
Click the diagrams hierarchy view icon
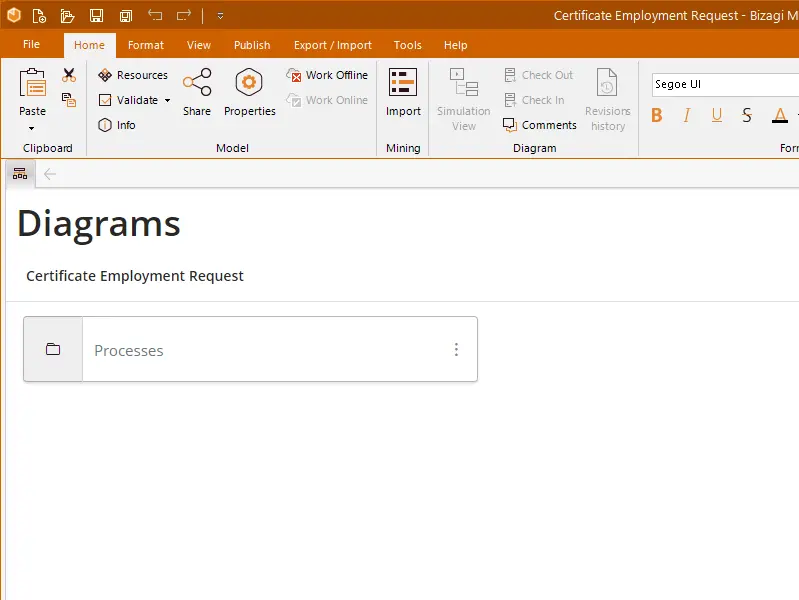(20, 174)
